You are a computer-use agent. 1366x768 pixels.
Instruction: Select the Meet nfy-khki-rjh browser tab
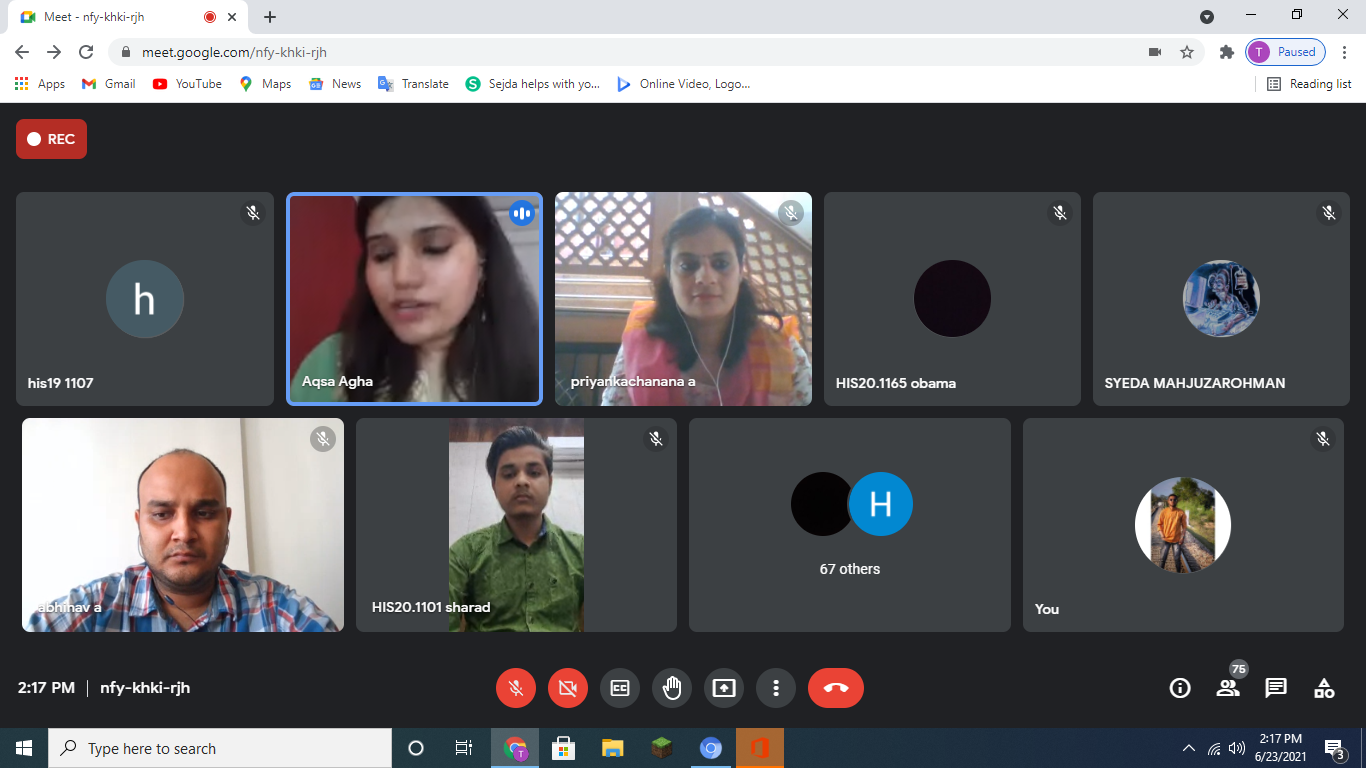110,17
